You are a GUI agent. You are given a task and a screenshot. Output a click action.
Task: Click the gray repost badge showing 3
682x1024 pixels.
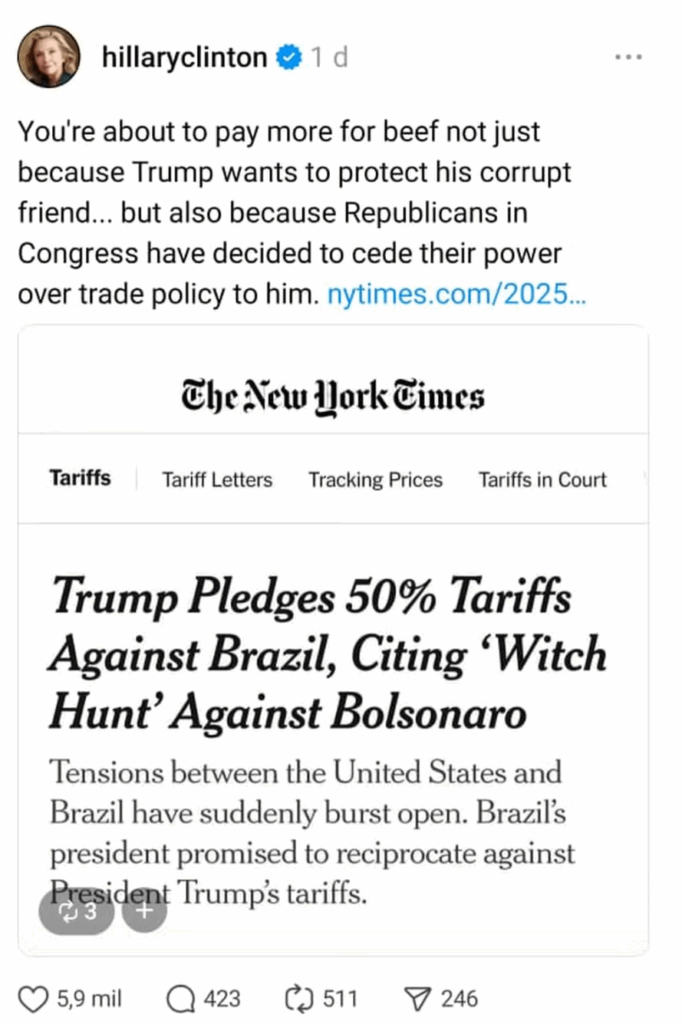tap(76, 911)
